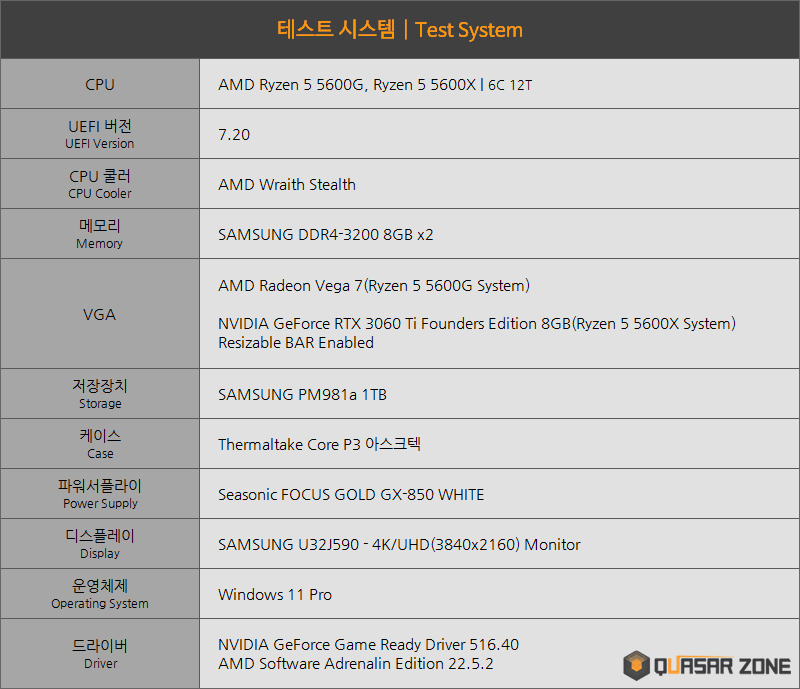Select the Power Supply label cell
This screenshot has width=800, height=689.
(x=100, y=494)
